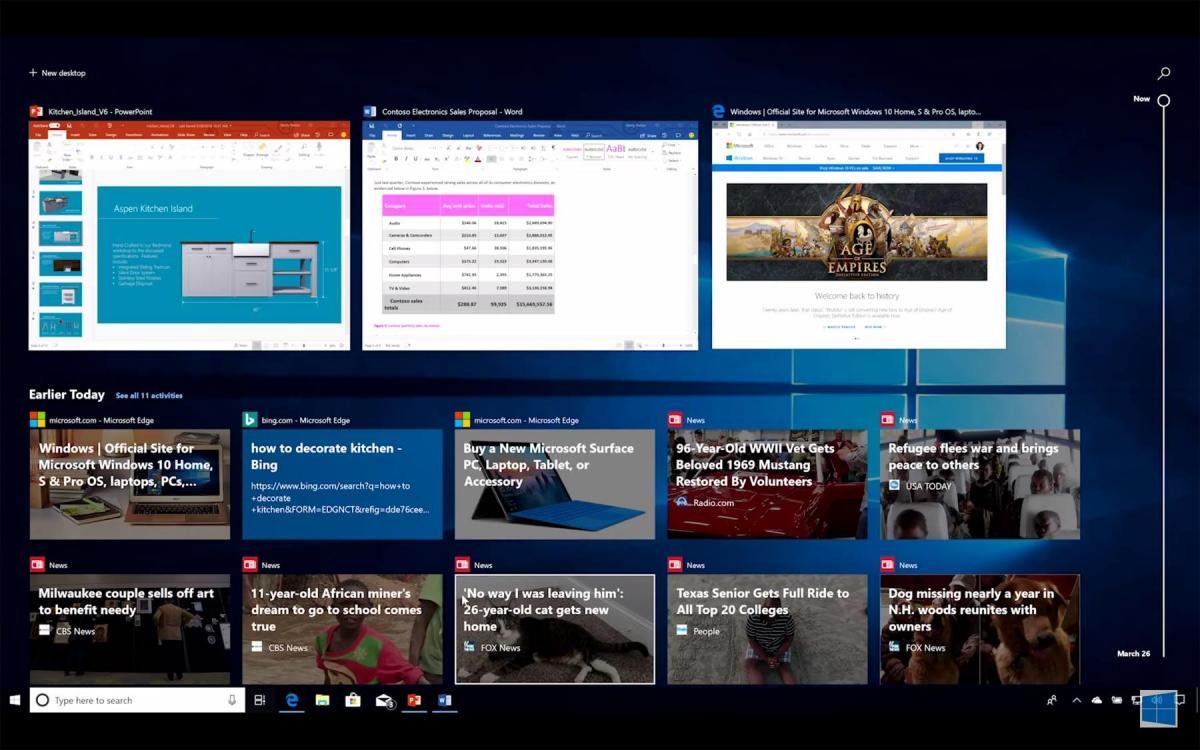Viewport: 1200px width, 750px height.
Task: Click News app icon above Dog missing card
Action: [x=888, y=565]
